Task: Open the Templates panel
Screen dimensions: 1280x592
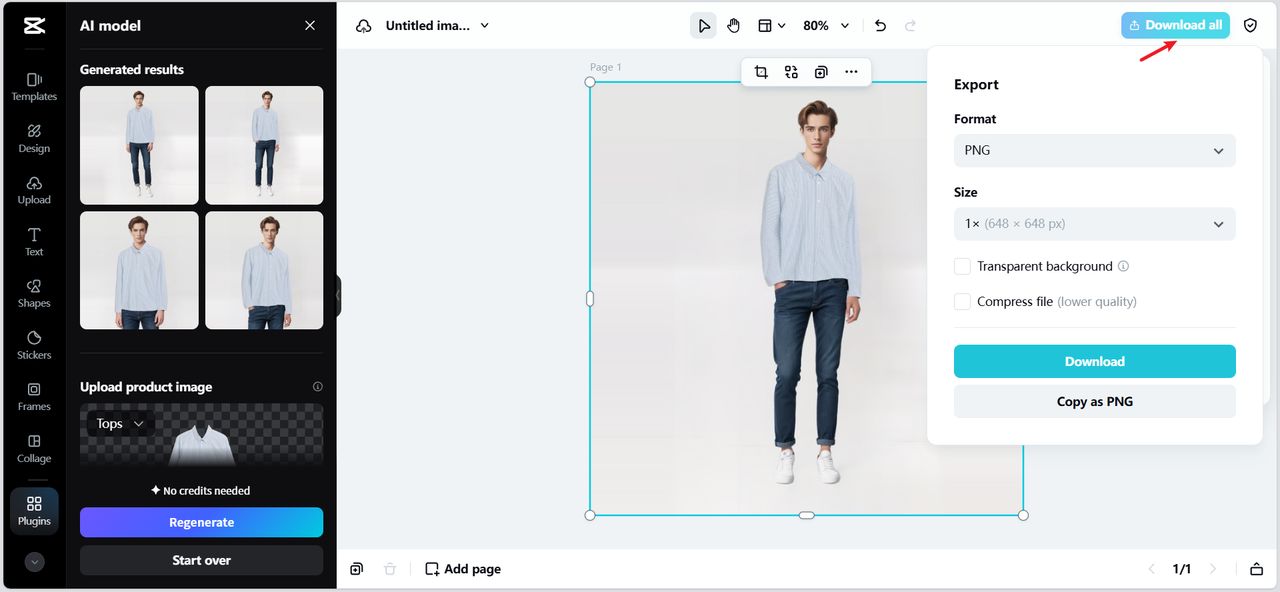Action: click(34, 86)
